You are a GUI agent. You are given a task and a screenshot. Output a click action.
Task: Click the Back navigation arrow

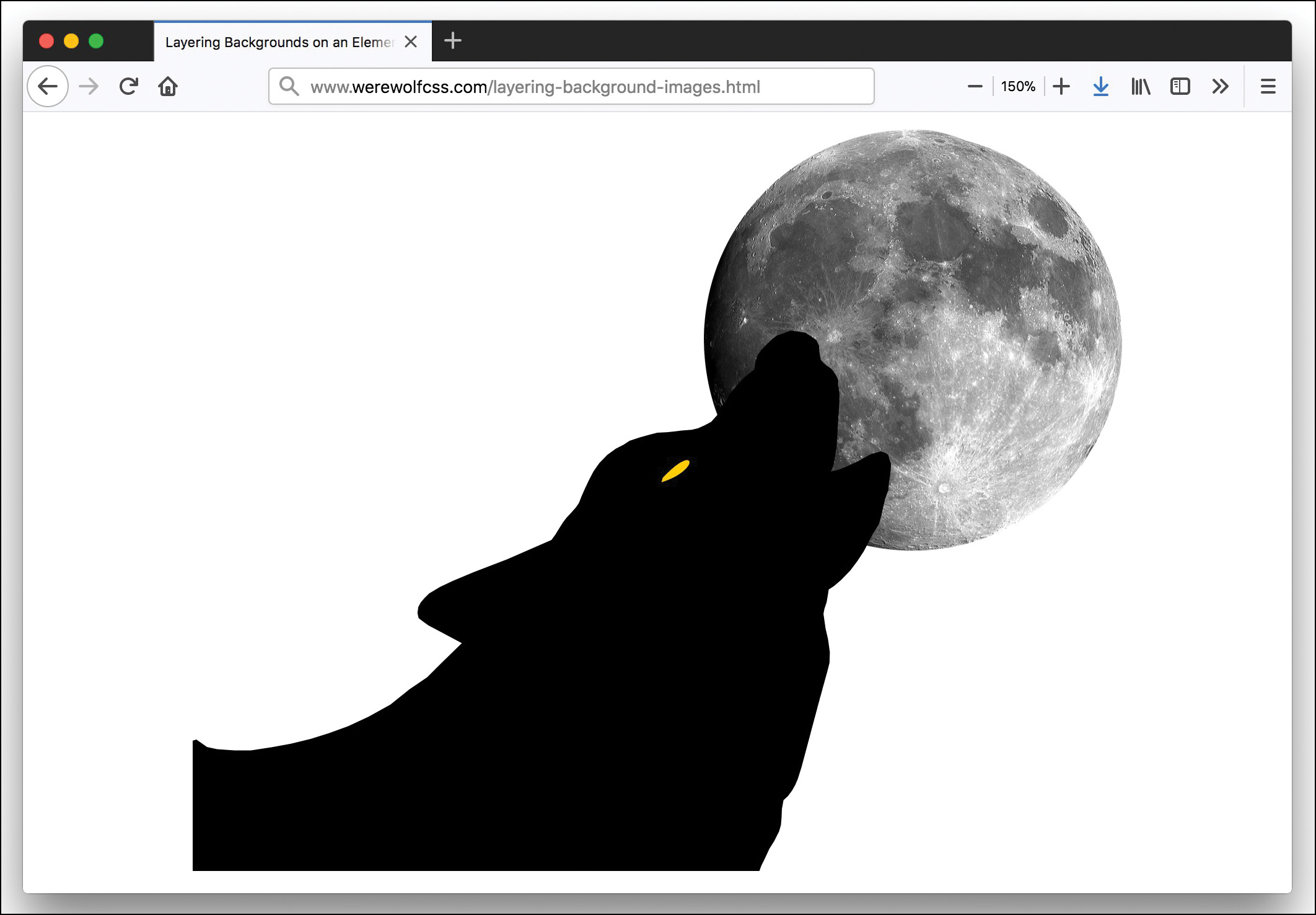click(x=48, y=86)
